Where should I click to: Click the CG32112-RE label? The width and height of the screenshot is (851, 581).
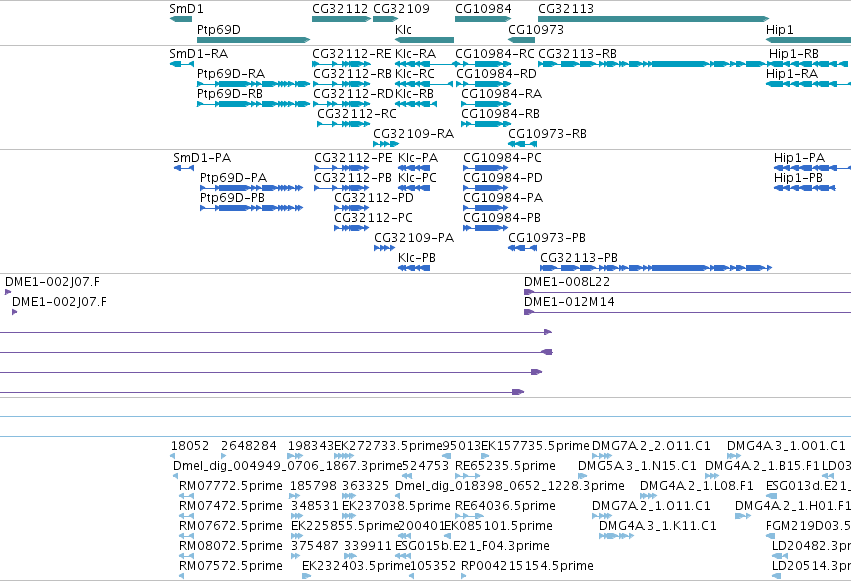(352, 54)
